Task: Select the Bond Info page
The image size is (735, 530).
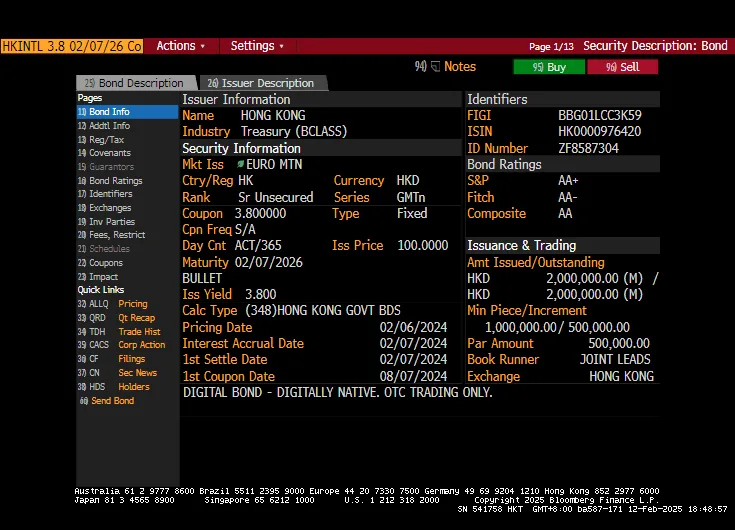Action: point(127,112)
